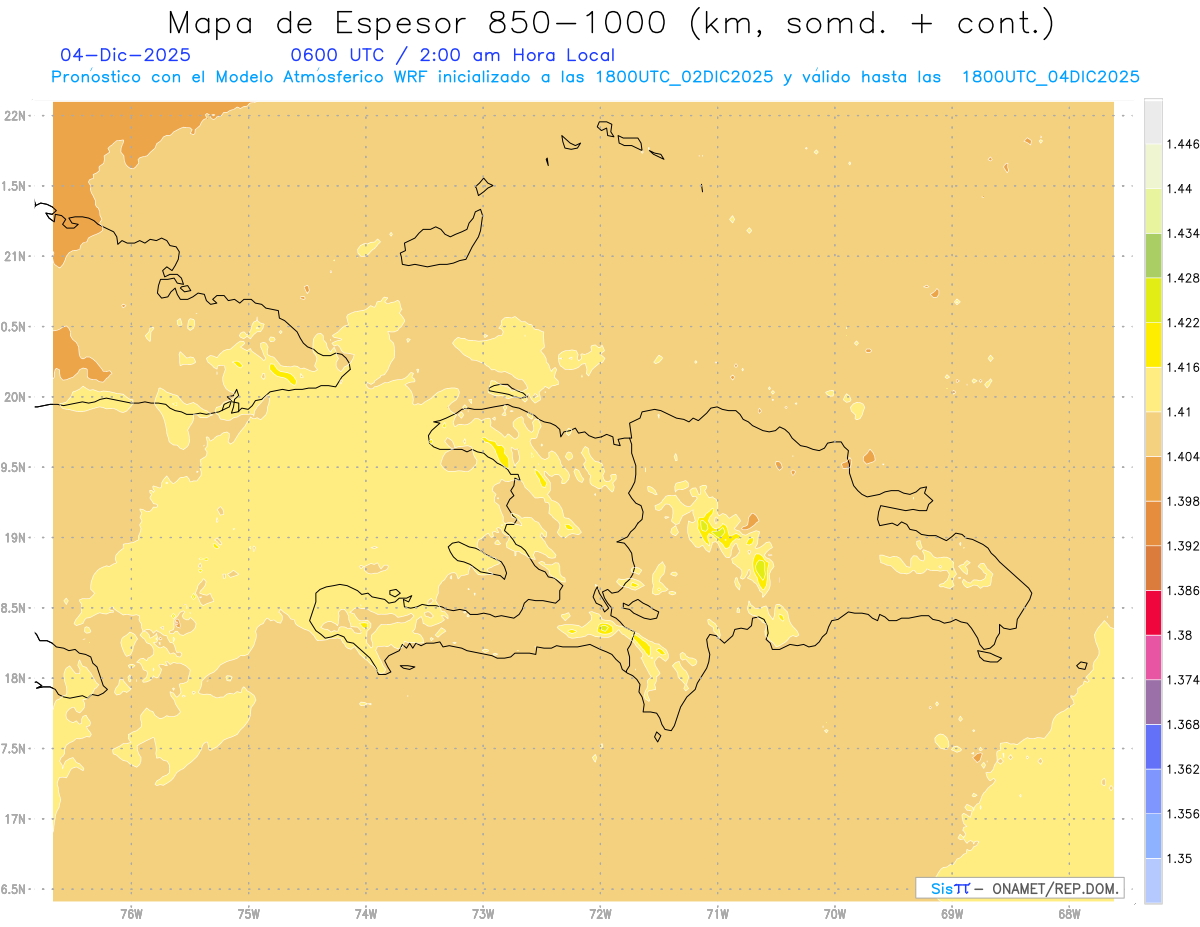The height and width of the screenshot is (927, 1200).
Task: Click the "1.404" colorbar value
Action: click(x=1183, y=456)
